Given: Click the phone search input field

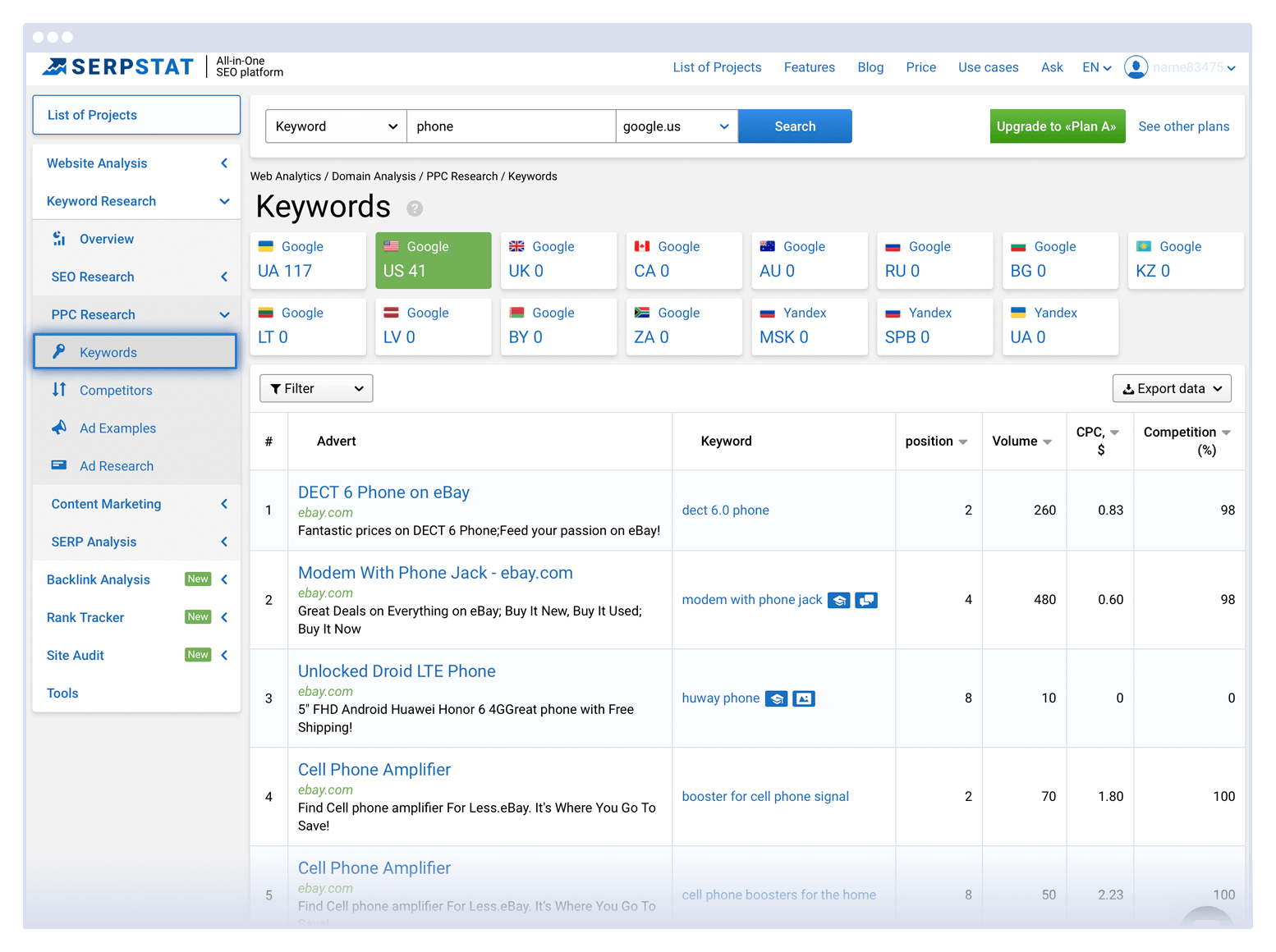Looking at the screenshot, I should click(x=511, y=126).
